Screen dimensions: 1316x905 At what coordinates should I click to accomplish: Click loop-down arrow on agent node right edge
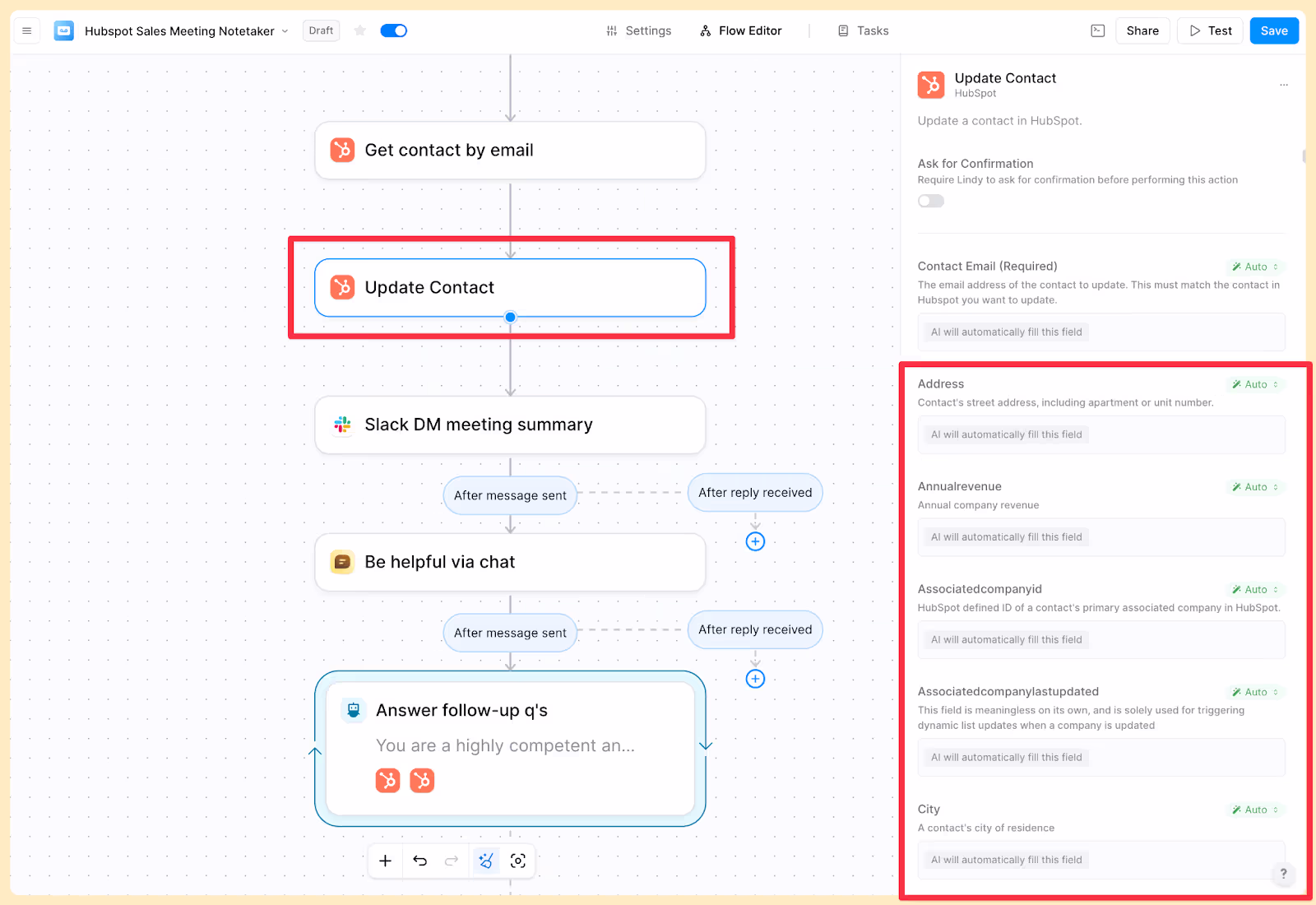click(x=706, y=745)
